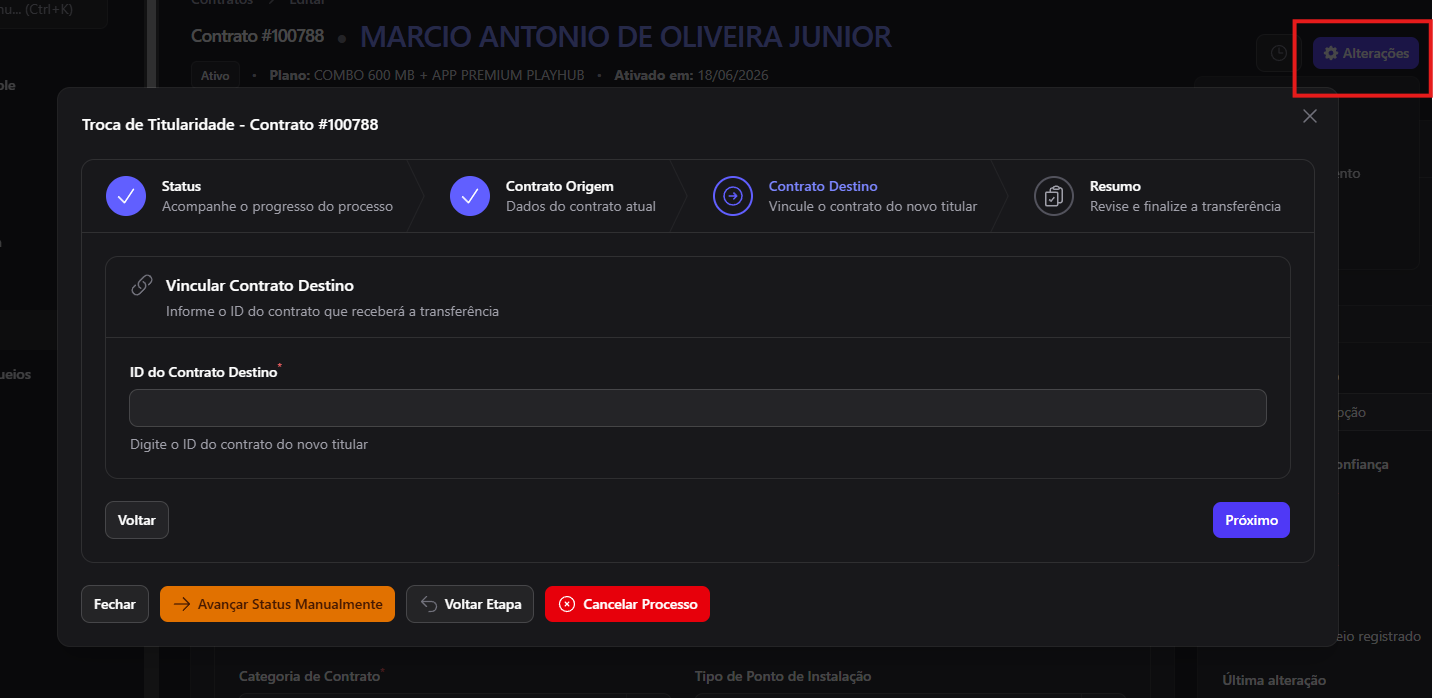Click the Voltar button
The width and height of the screenshot is (1434, 698).
tap(137, 520)
